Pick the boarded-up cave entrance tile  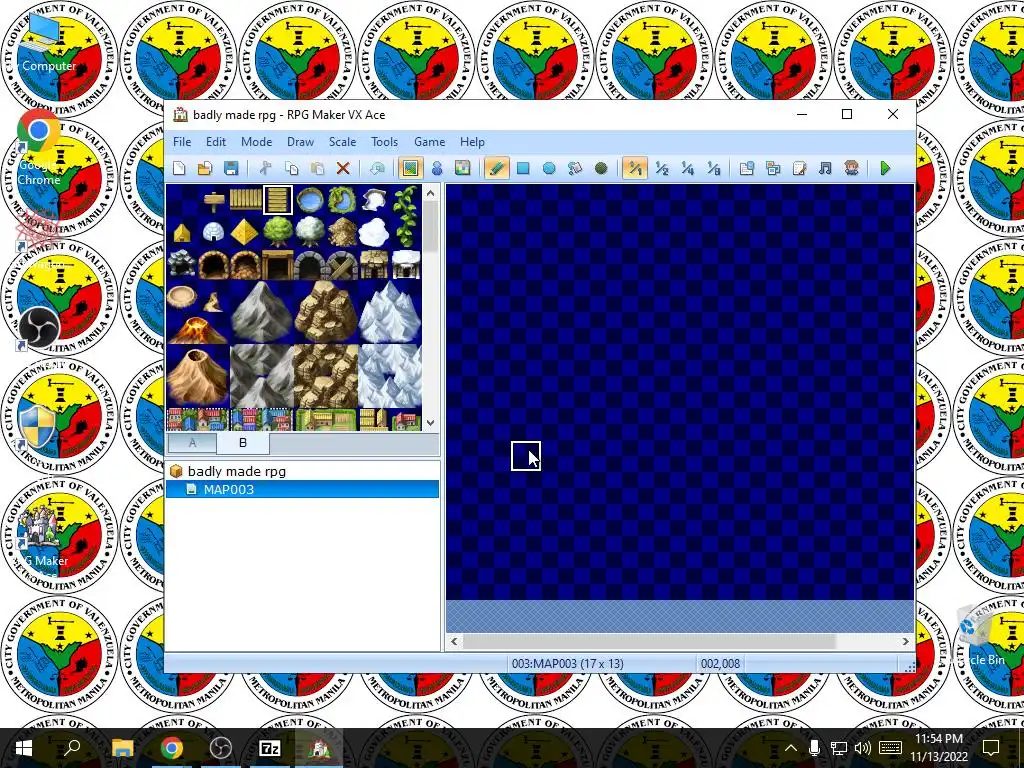pyautogui.click(x=342, y=264)
